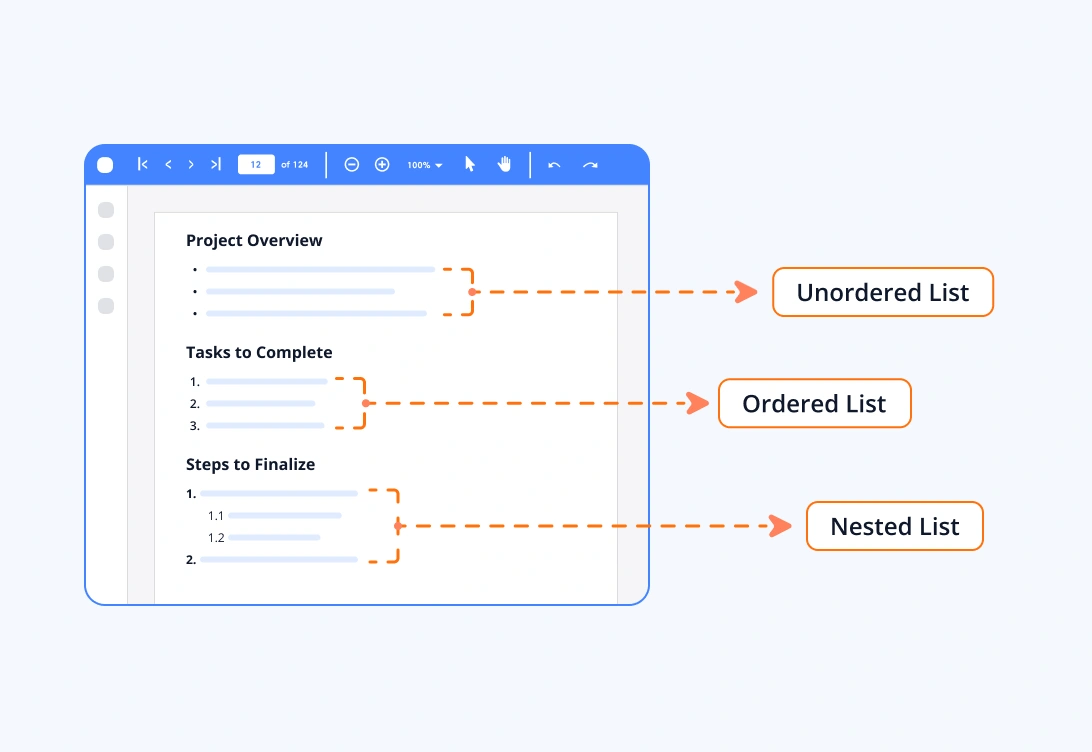
Task: Click the Nested List callout label
Action: click(x=894, y=526)
